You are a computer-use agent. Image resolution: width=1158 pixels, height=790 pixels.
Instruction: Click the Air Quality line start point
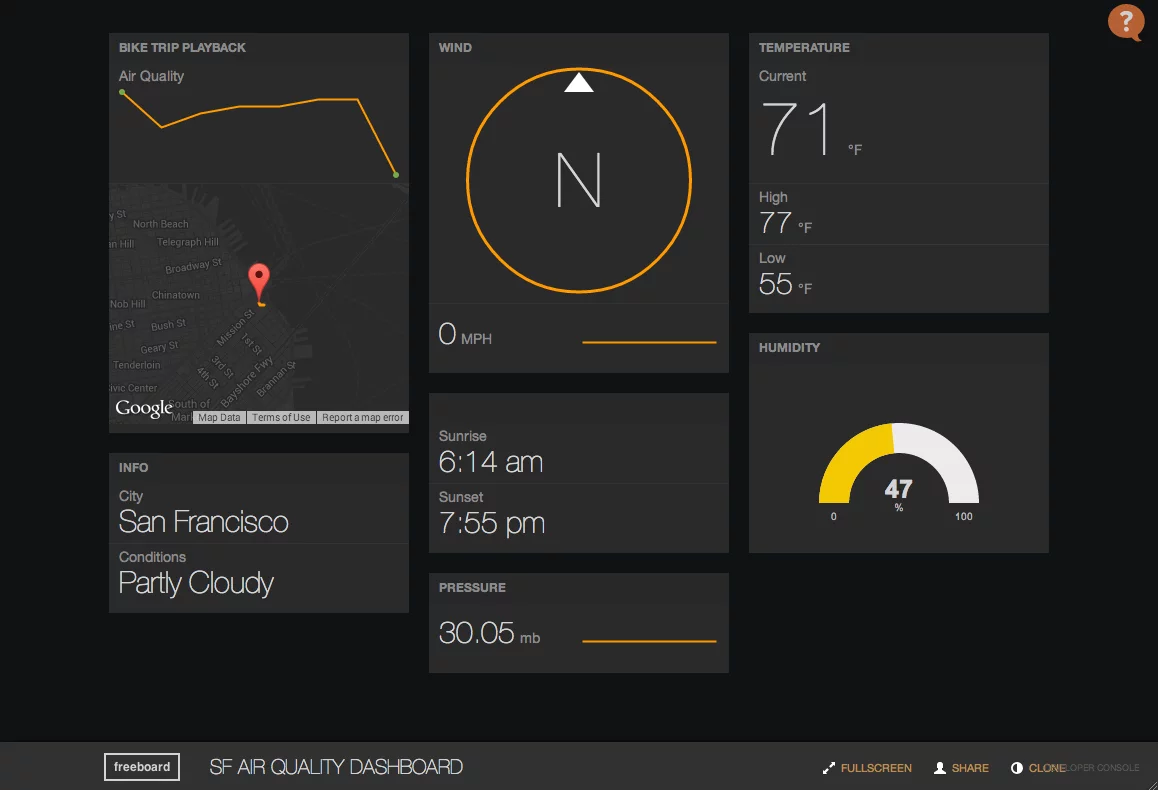pyautogui.click(x=123, y=93)
